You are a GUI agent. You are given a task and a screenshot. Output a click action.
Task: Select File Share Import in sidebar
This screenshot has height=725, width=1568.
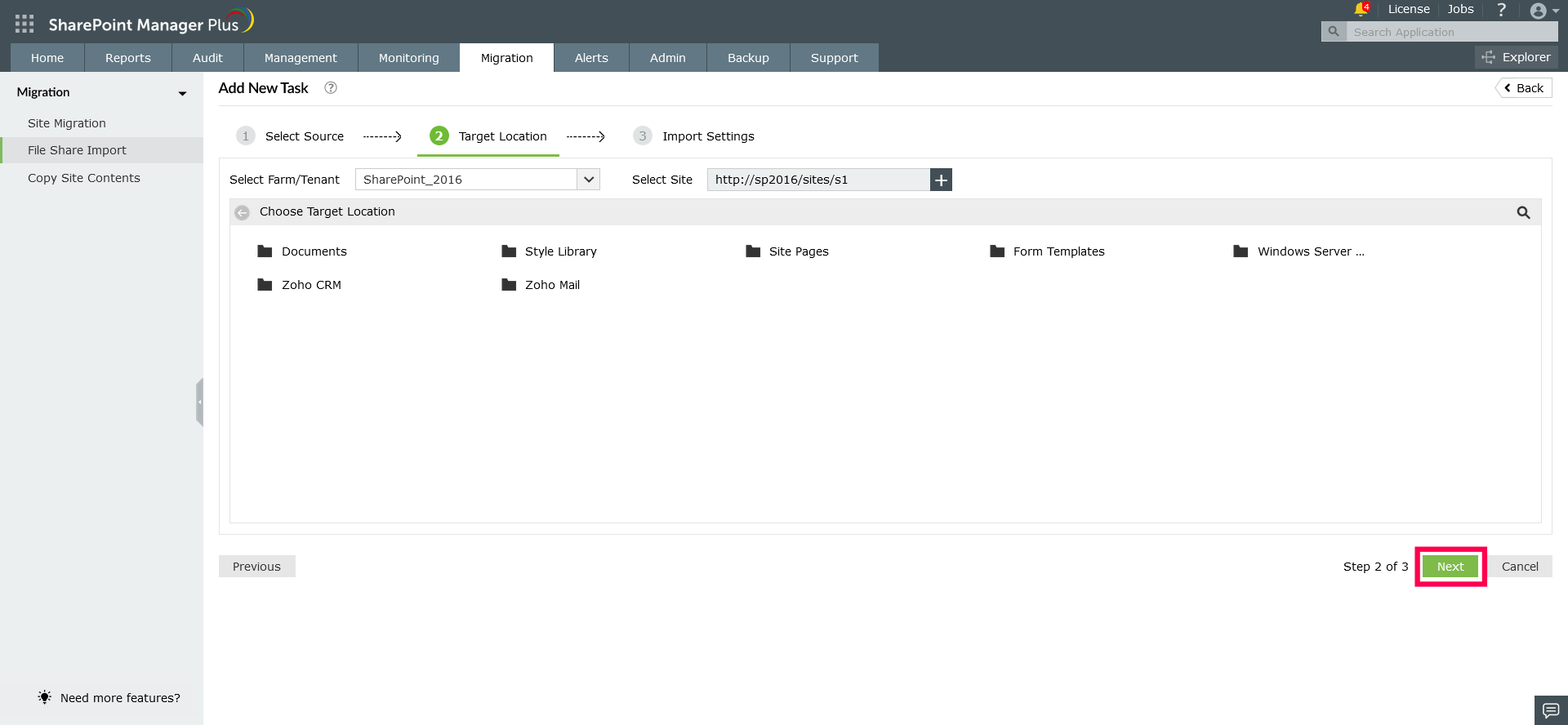[x=101, y=150]
